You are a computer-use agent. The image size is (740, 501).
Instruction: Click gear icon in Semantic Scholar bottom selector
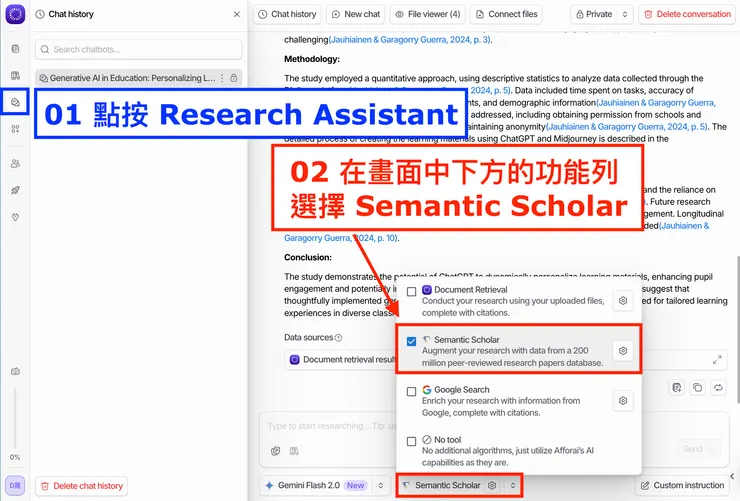pyautogui.click(x=492, y=485)
